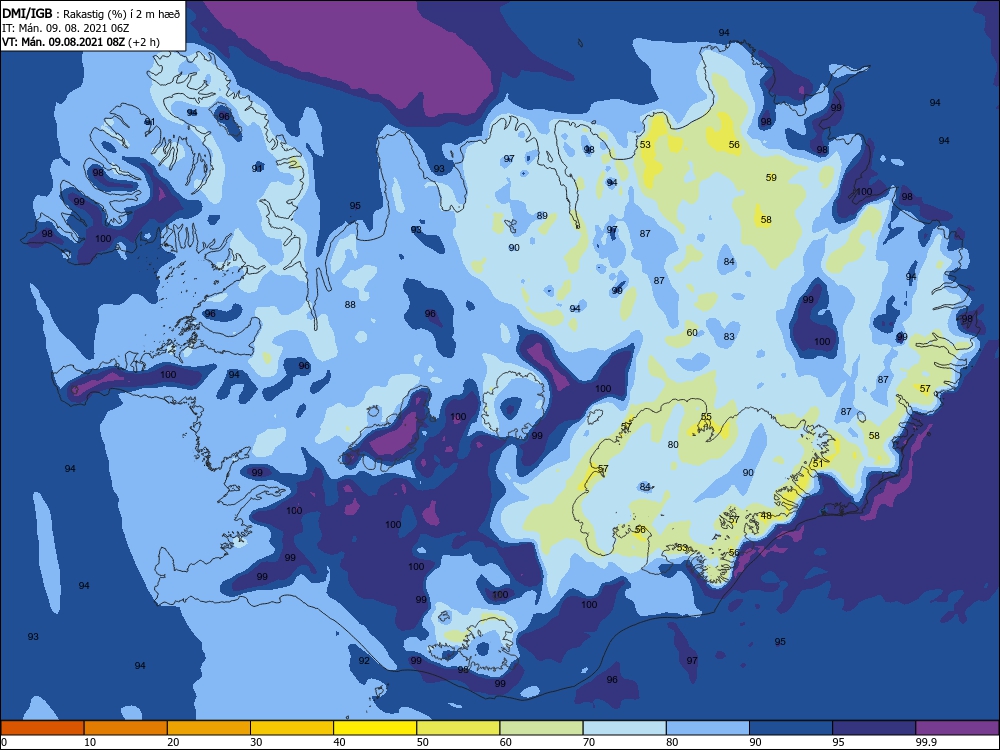Screen dimensions: 1000x750
Task: Click the 90–95 dark blue legend swatch
Action: coord(791,728)
